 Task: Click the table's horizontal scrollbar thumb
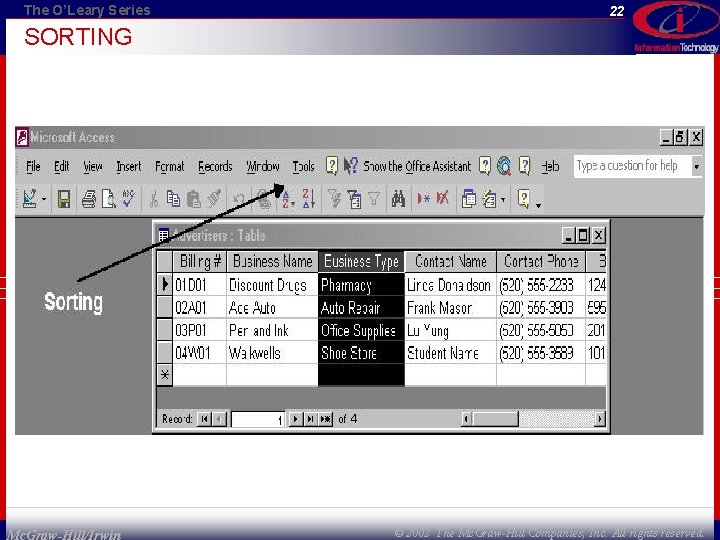495,419
